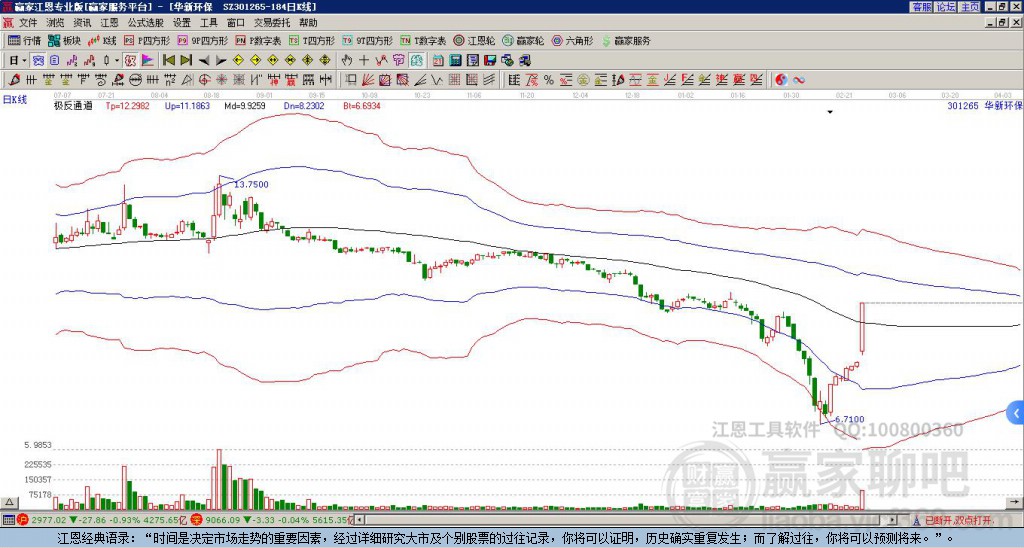Open the 窗口 menu
1024x548 pixels.
[x=236, y=23]
